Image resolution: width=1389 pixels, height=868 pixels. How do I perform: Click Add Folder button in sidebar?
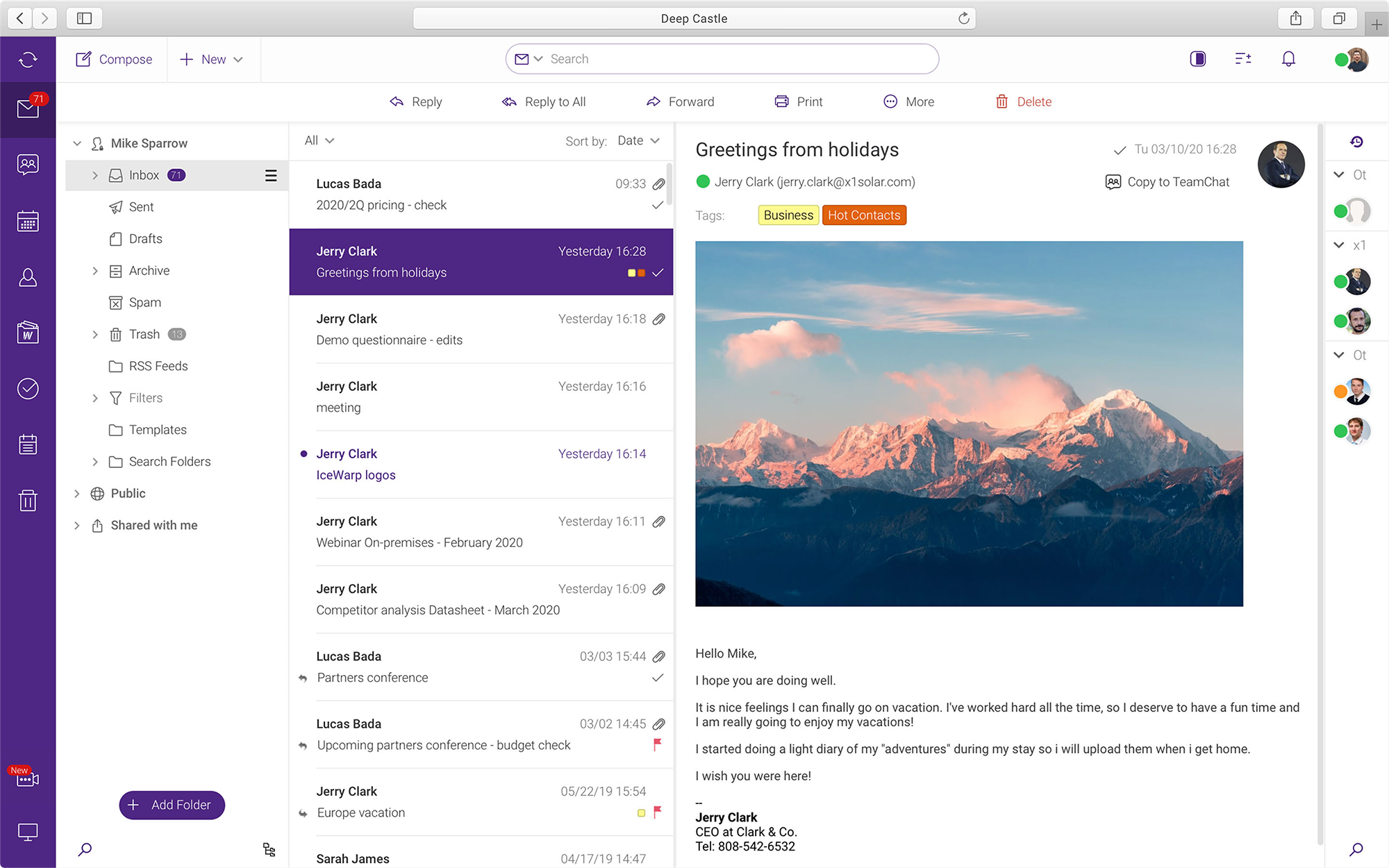172,805
